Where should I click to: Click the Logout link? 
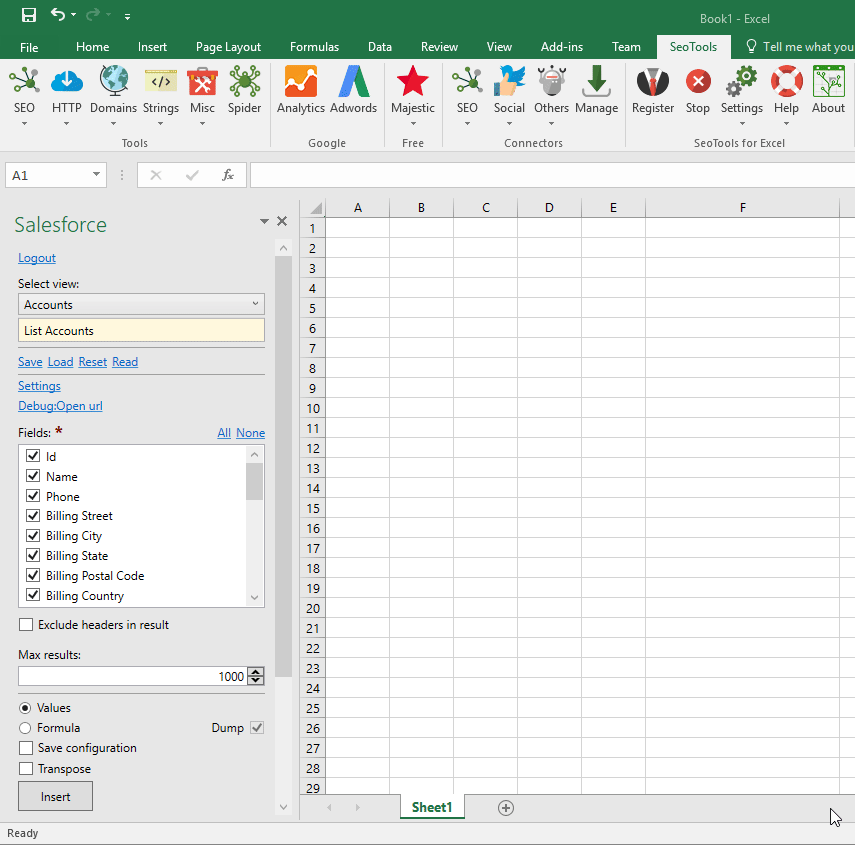click(37, 258)
